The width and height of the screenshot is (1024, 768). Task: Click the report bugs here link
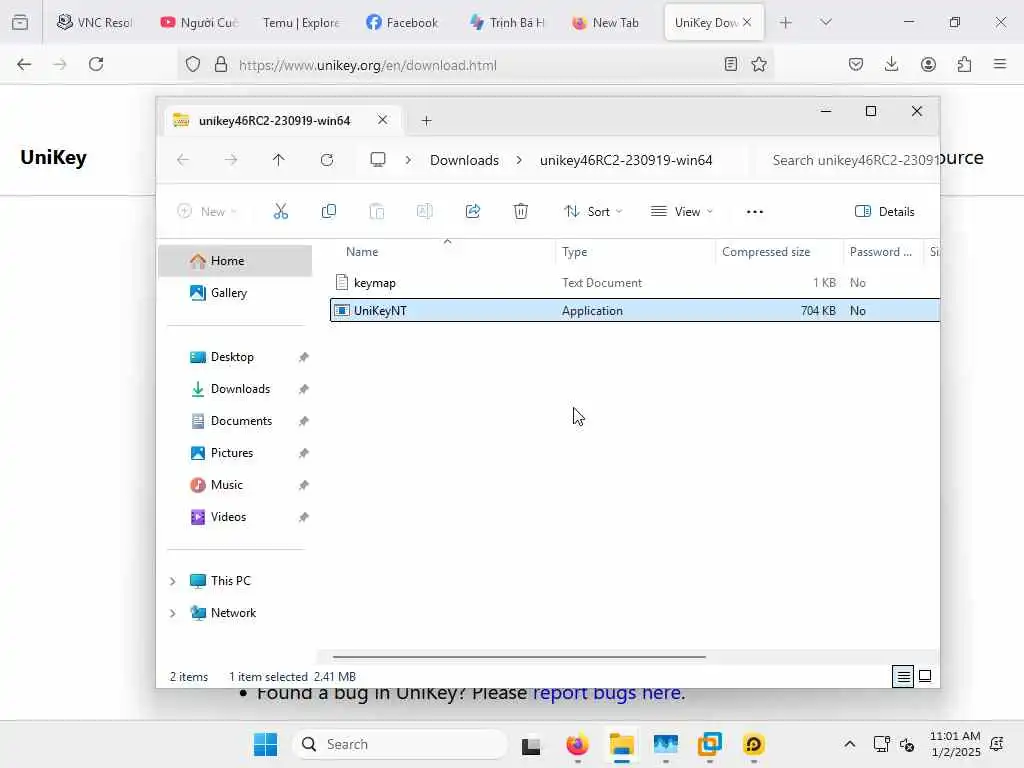[x=607, y=693]
